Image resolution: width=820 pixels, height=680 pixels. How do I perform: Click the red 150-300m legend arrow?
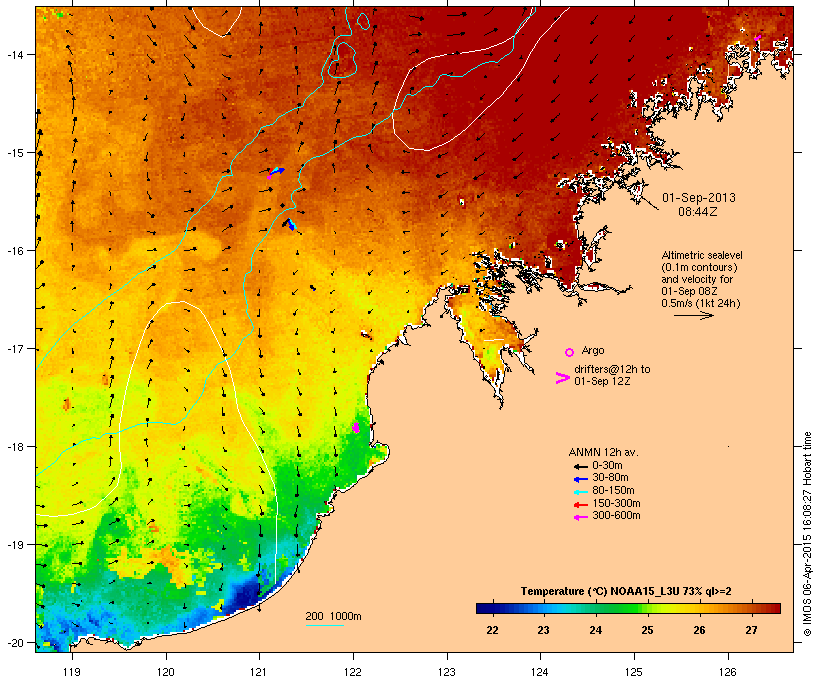point(580,504)
